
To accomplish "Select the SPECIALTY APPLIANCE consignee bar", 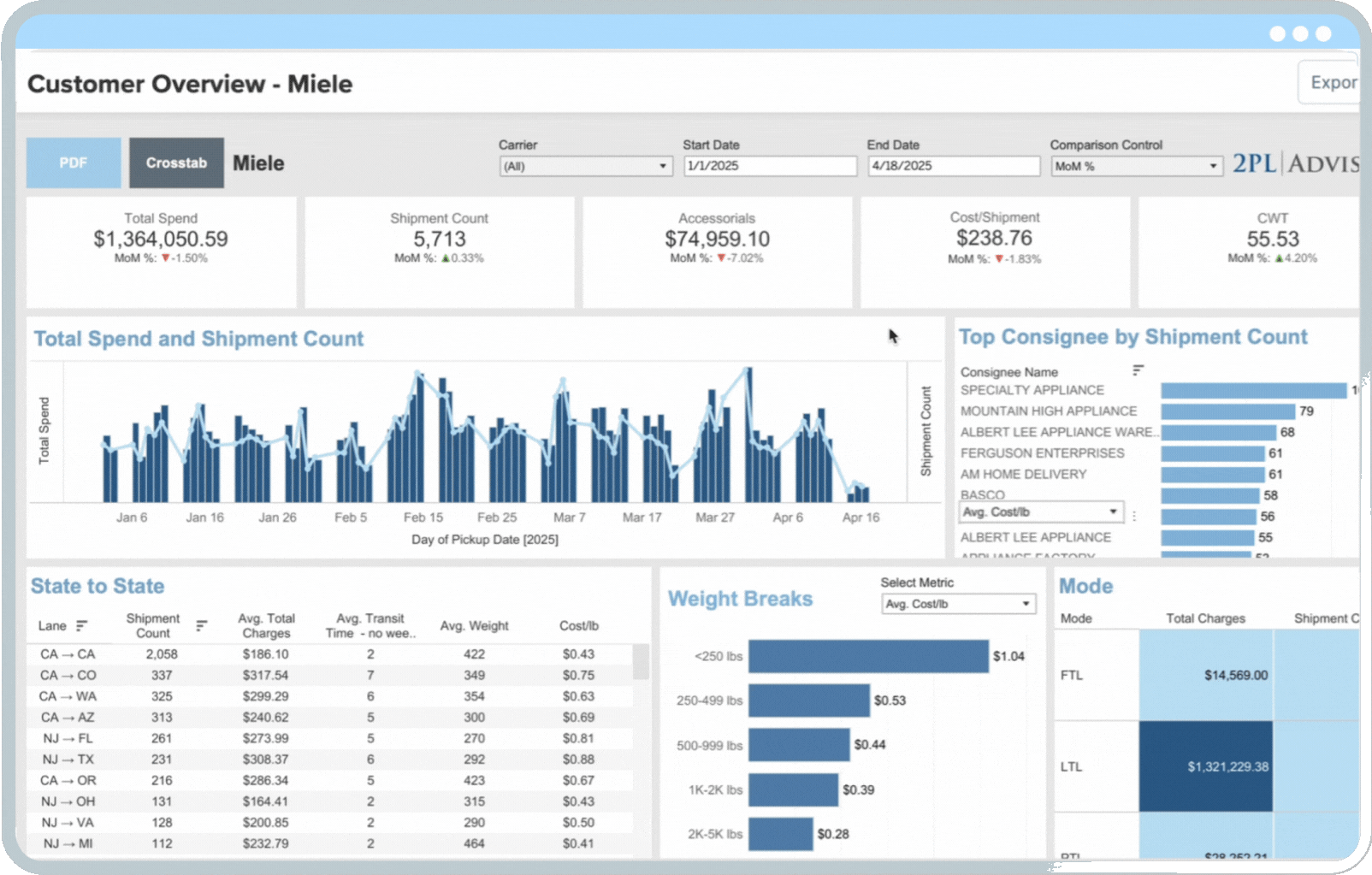I will [x=1254, y=391].
